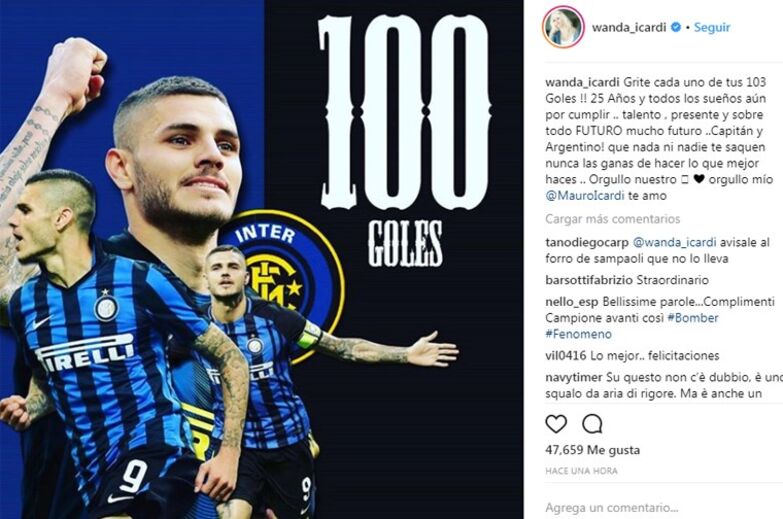Load more comments via Cargar más comentarios

click(612, 219)
